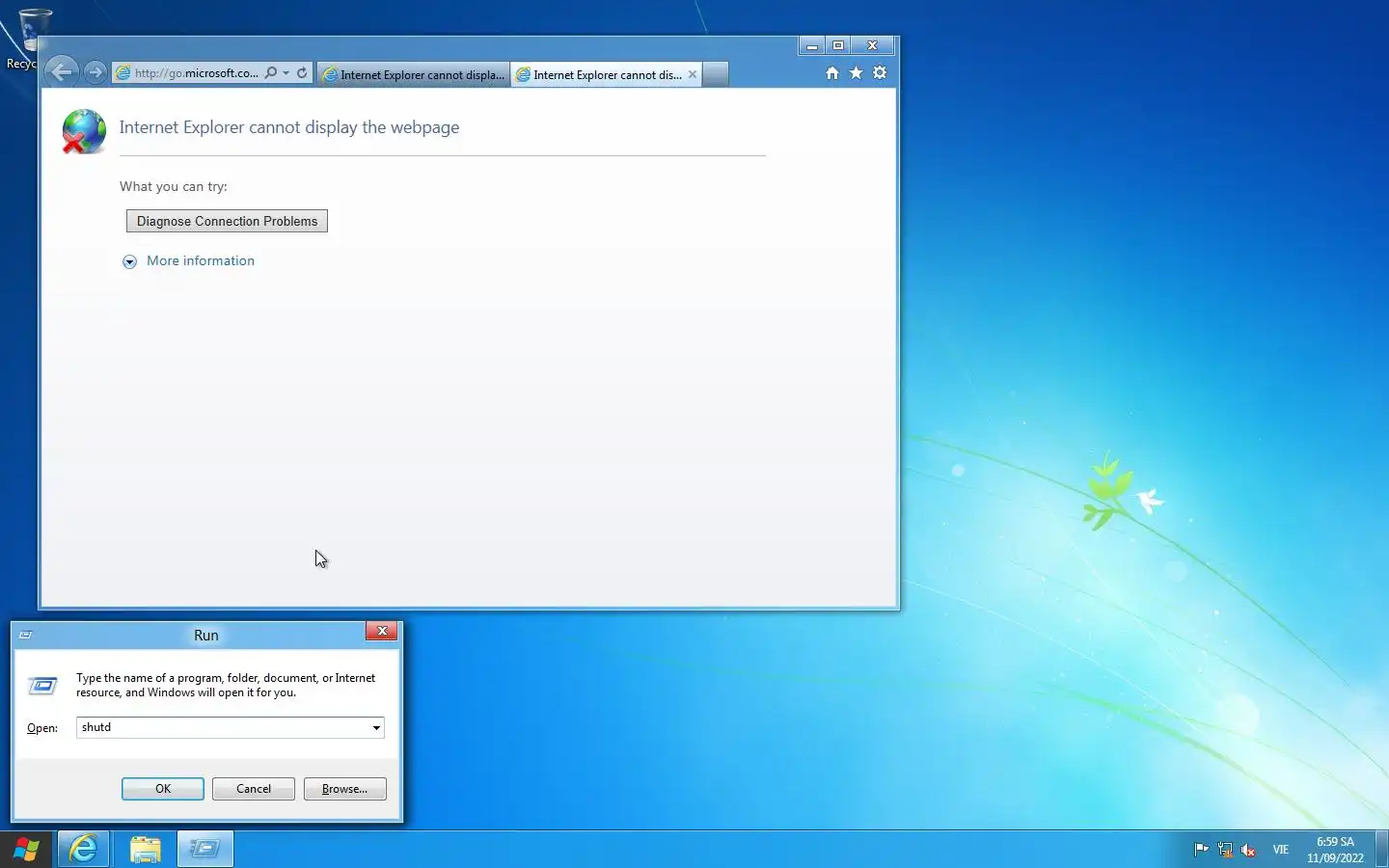Click the Run dialog title bar icon
Viewport: 1389px width, 868px height.
click(x=26, y=635)
